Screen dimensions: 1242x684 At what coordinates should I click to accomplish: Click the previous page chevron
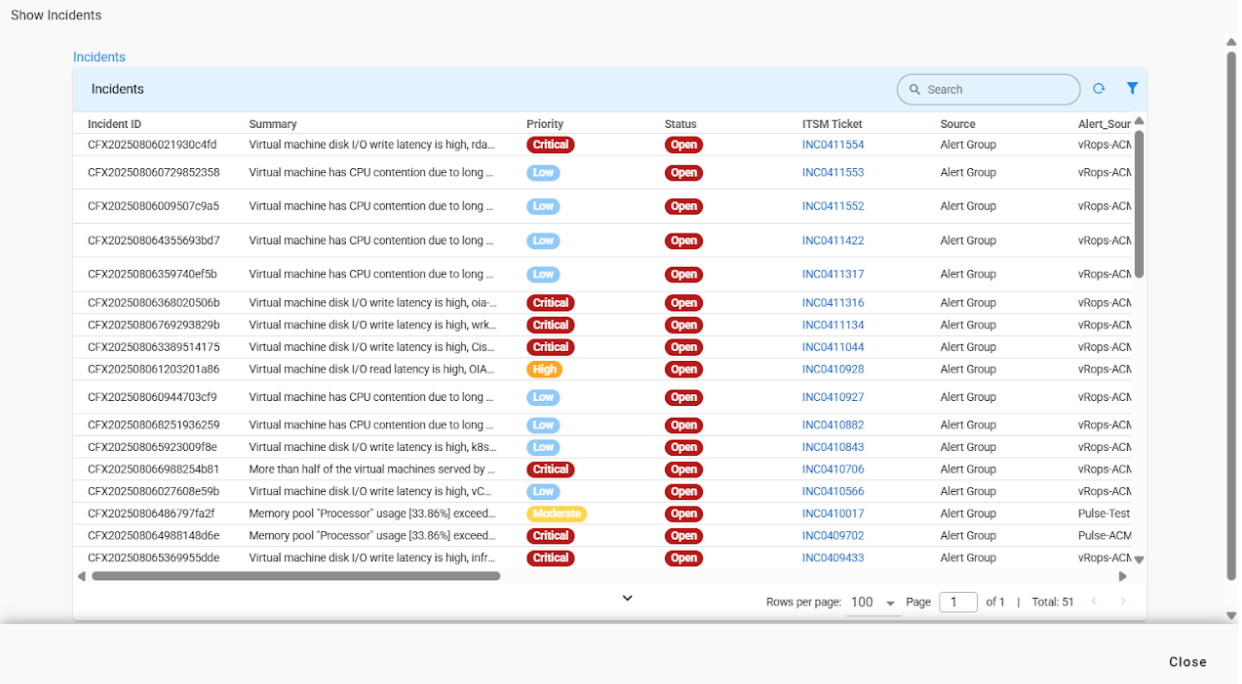coord(1094,601)
